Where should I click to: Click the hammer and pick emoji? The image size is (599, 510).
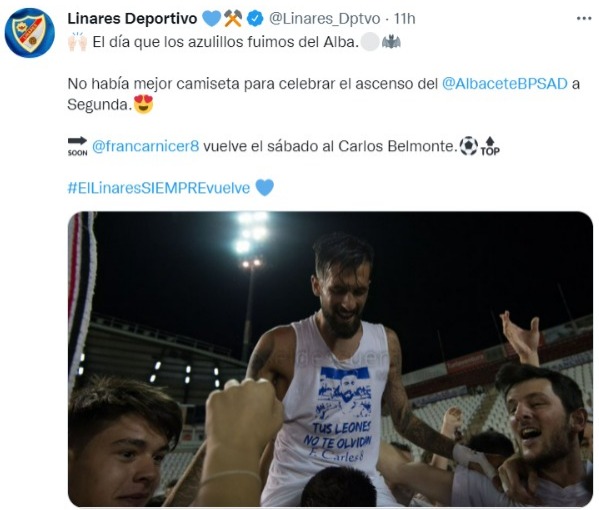click(x=233, y=18)
